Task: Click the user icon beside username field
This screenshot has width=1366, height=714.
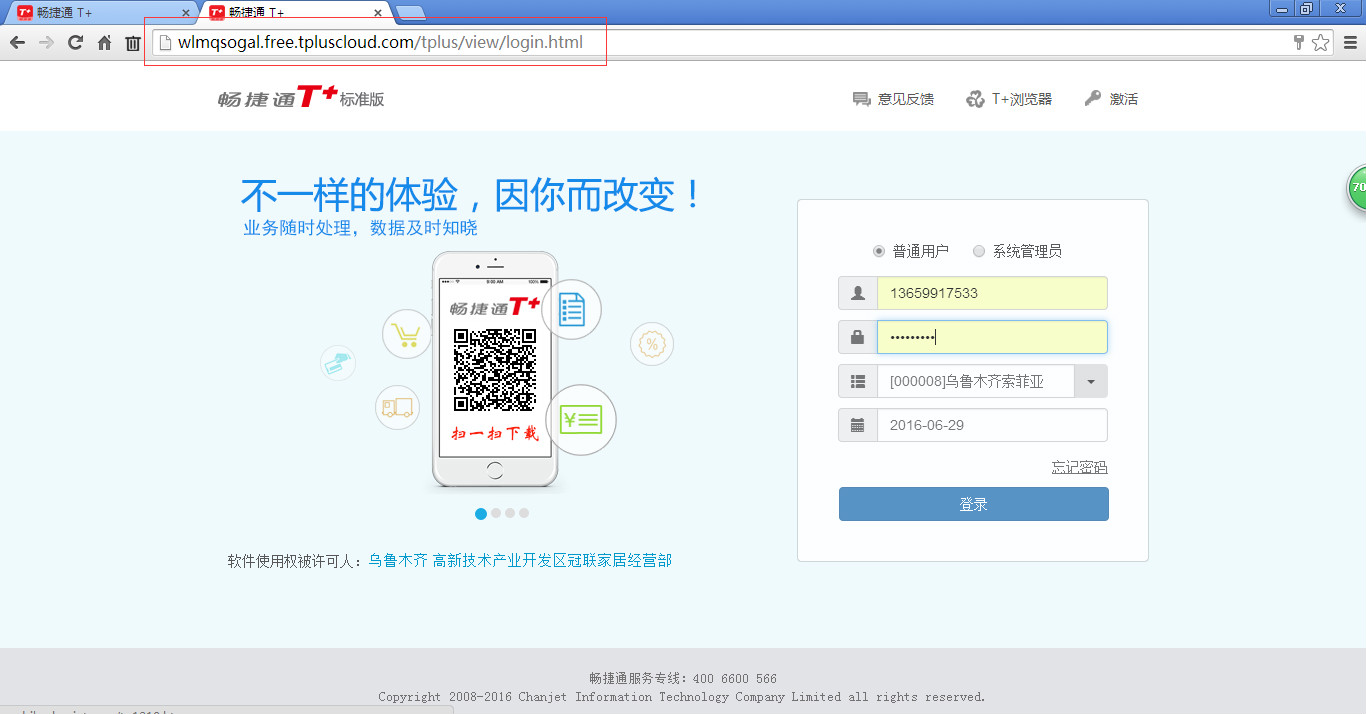Action: click(x=858, y=293)
